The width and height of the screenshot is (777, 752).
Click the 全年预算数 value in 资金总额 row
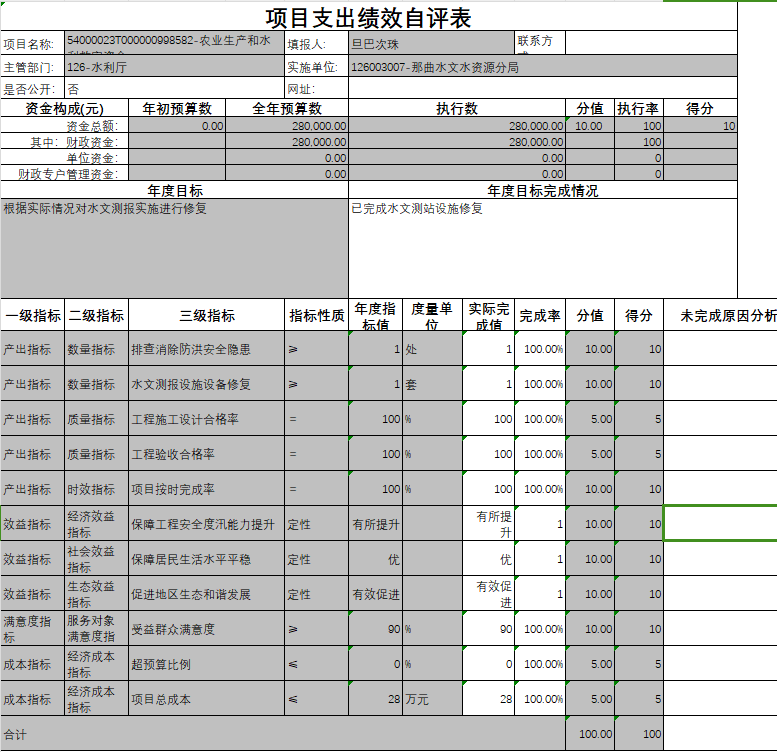[x=286, y=127]
